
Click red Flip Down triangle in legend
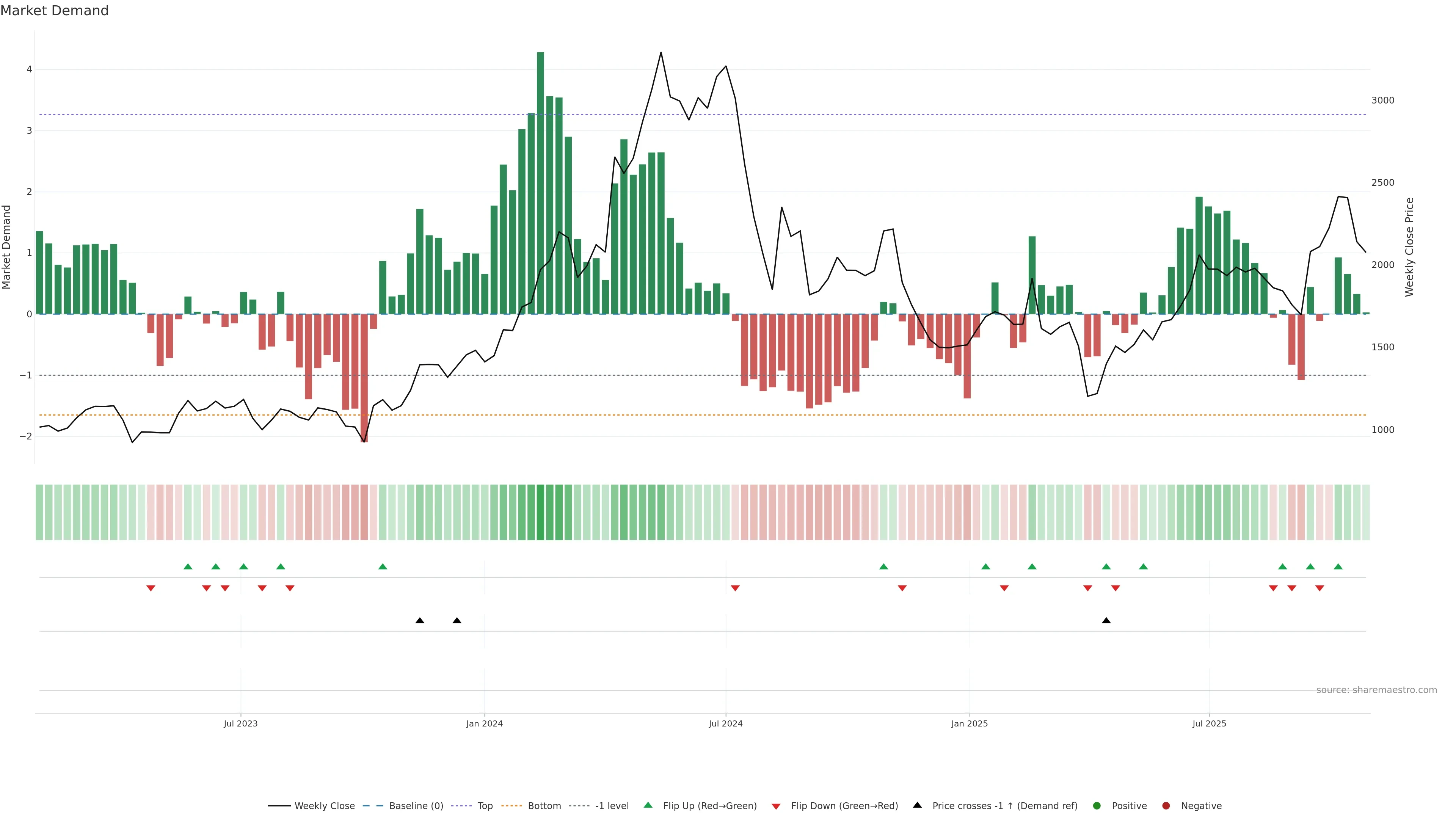[x=776, y=806]
